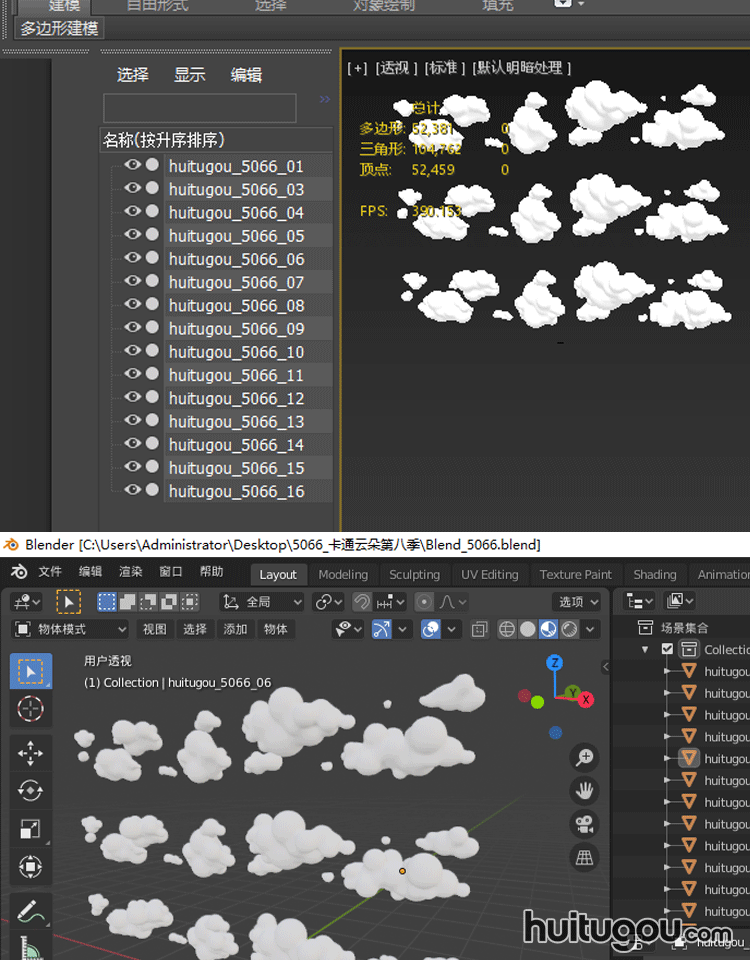750x960 pixels.
Task: Switch to the Sculpting workspace tab
Action: coord(414,574)
